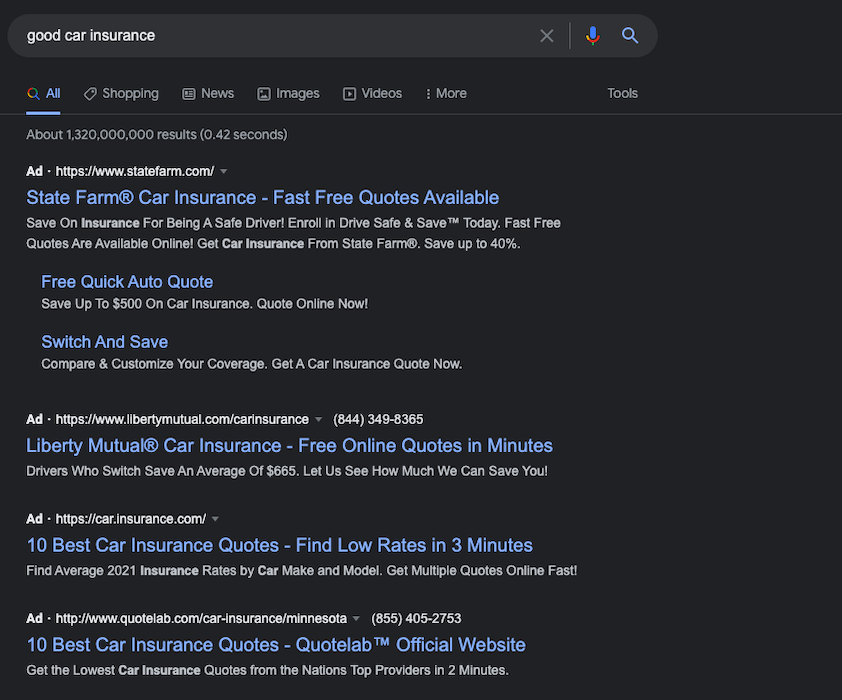
Task: Open '10 Best Car Insurance Quotes - Find Low Rates' link
Action: tap(280, 545)
